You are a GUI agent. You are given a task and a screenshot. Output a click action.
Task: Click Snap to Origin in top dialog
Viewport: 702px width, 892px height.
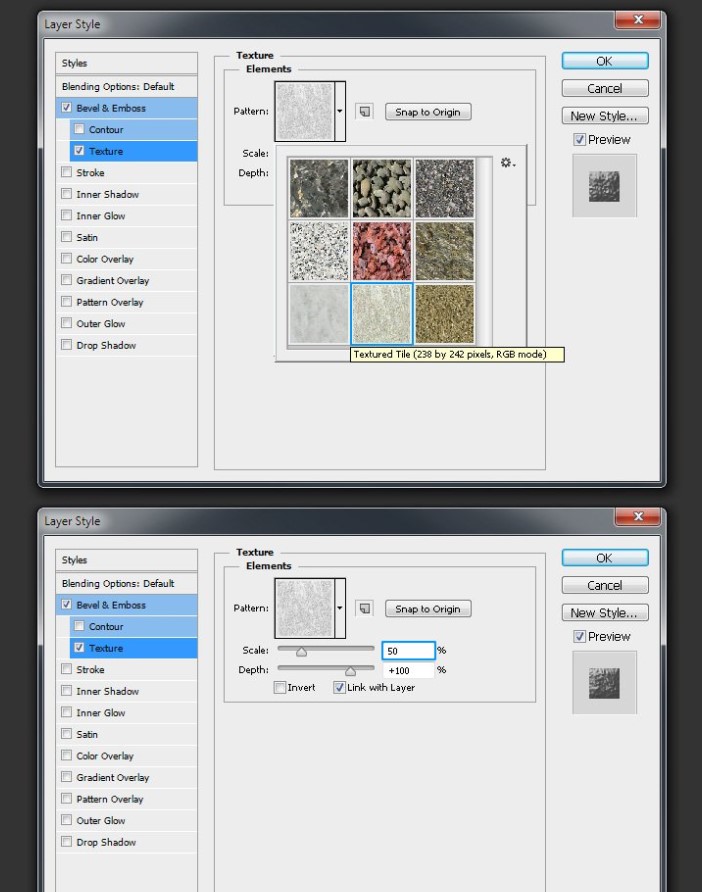click(428, 112)
